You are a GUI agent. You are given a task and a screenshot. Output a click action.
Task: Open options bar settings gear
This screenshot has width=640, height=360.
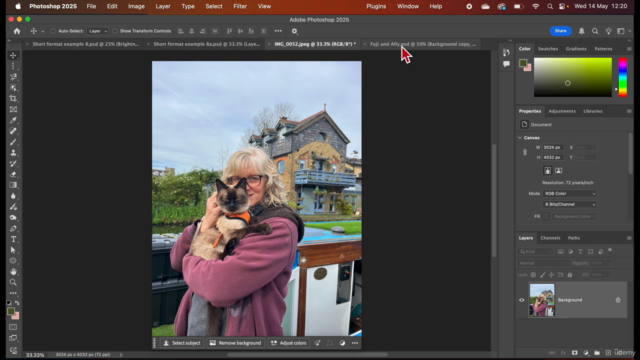(x=294, y=31)
